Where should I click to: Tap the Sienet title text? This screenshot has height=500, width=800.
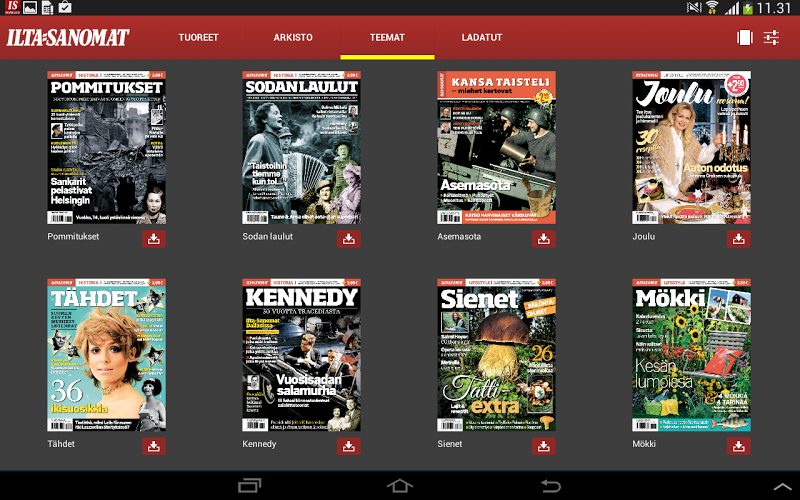pos(449,444)
